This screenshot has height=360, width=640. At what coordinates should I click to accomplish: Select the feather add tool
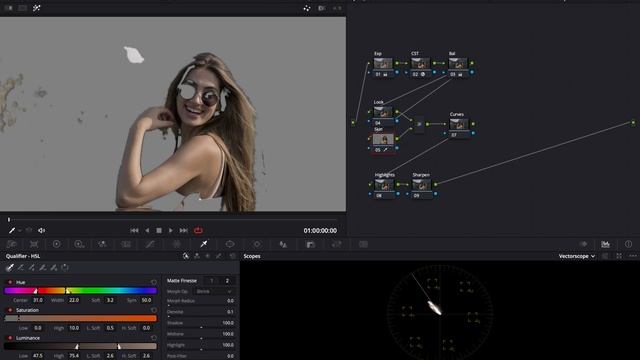coord(54,268)
